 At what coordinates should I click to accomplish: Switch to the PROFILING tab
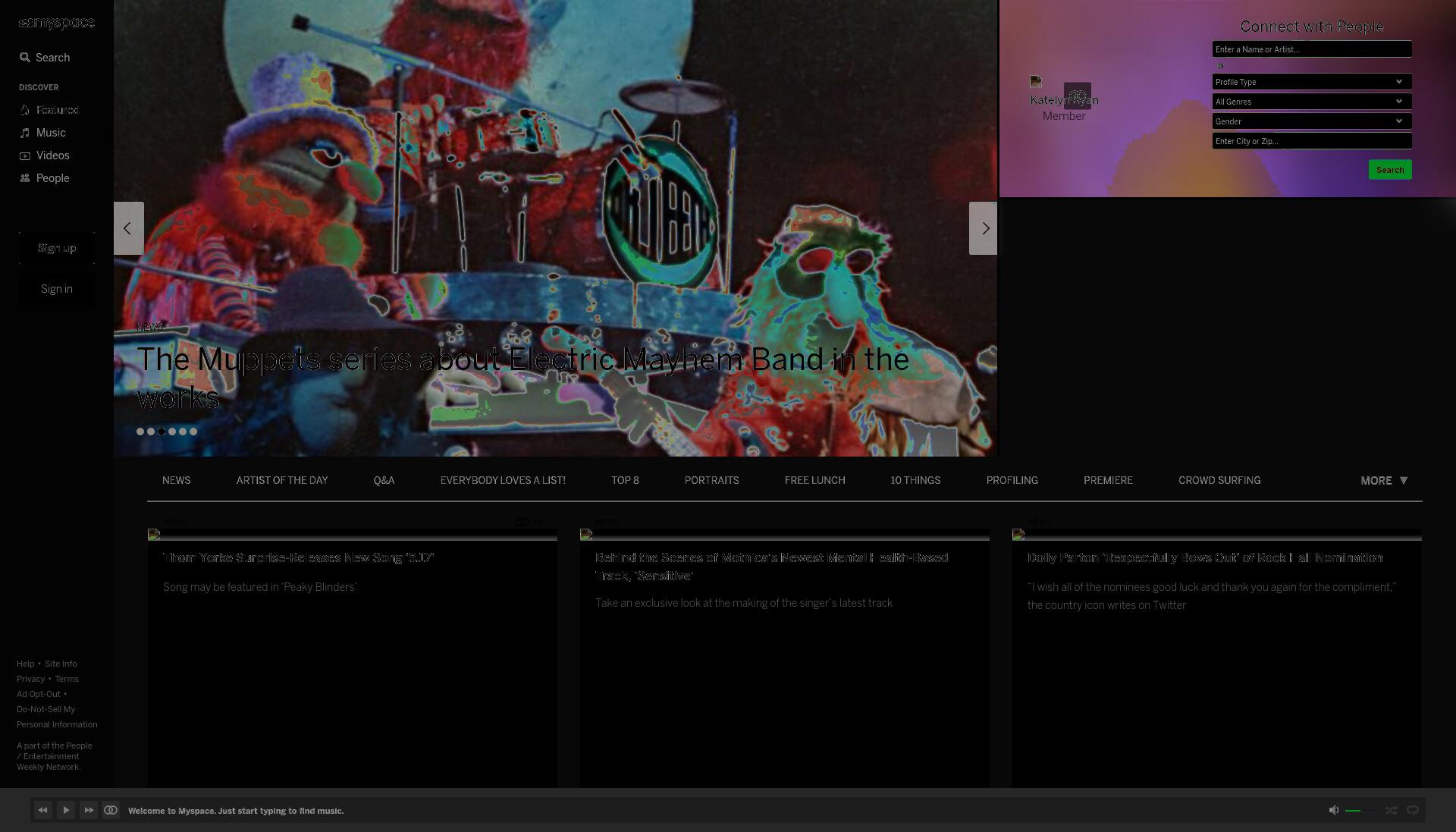(1012, 481)
